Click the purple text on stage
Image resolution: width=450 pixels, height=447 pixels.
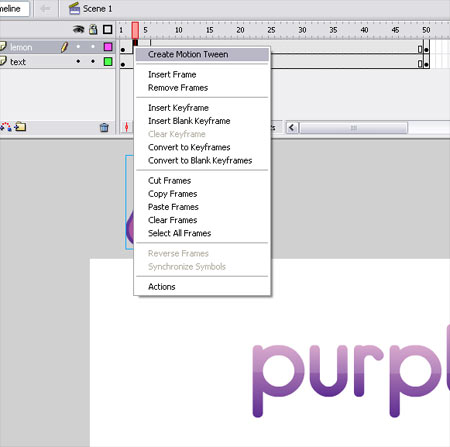click(x=351, y=370)
